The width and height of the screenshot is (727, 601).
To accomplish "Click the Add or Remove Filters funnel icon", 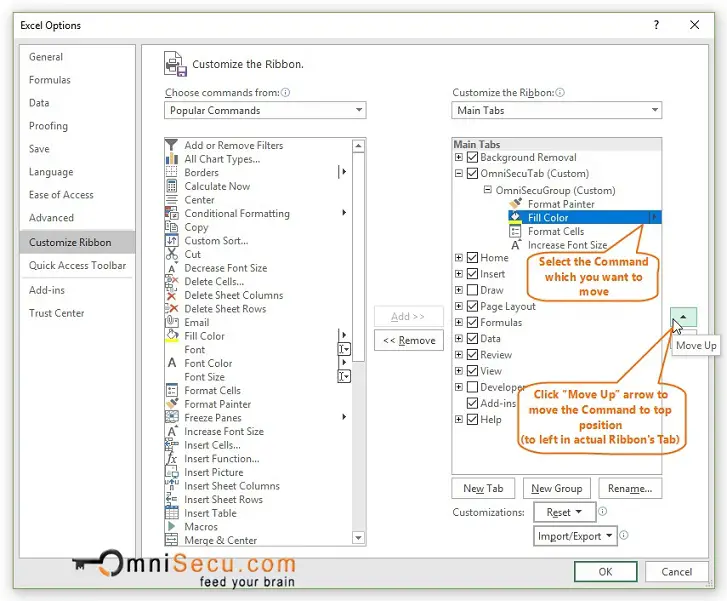I will pos(172,145).
